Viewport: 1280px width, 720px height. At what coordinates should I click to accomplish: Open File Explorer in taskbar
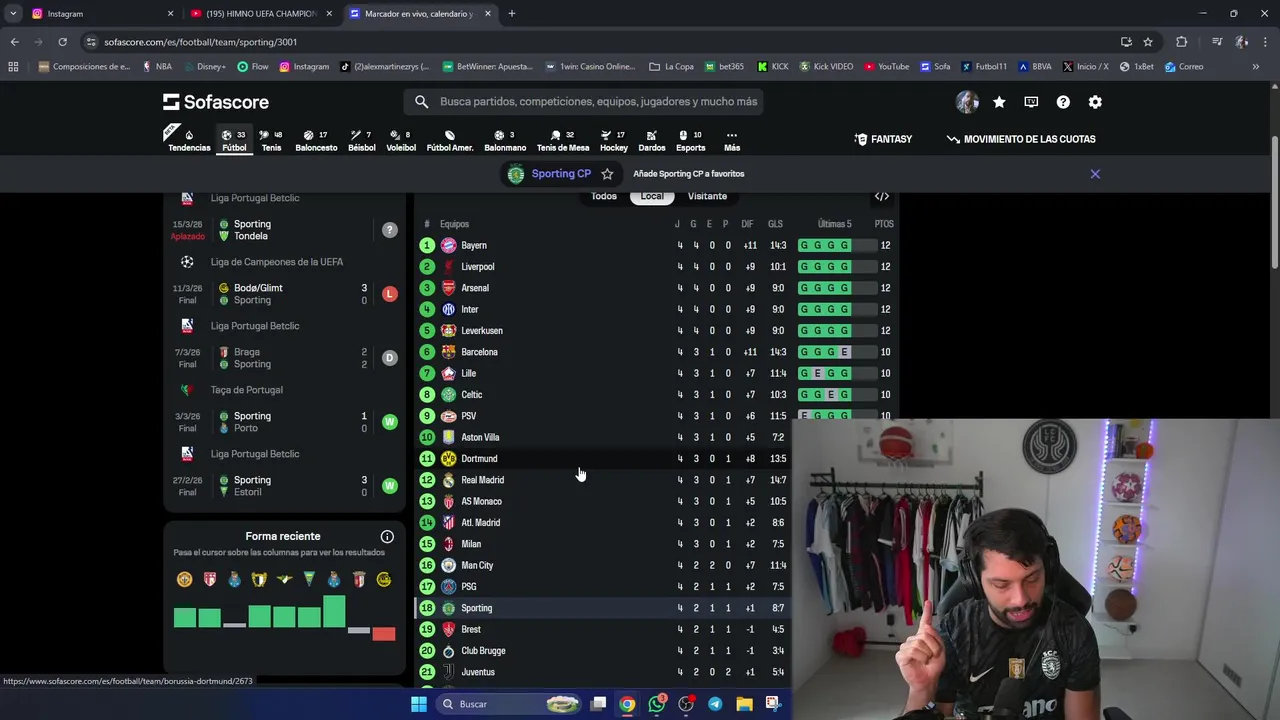(x=744, y=704)
